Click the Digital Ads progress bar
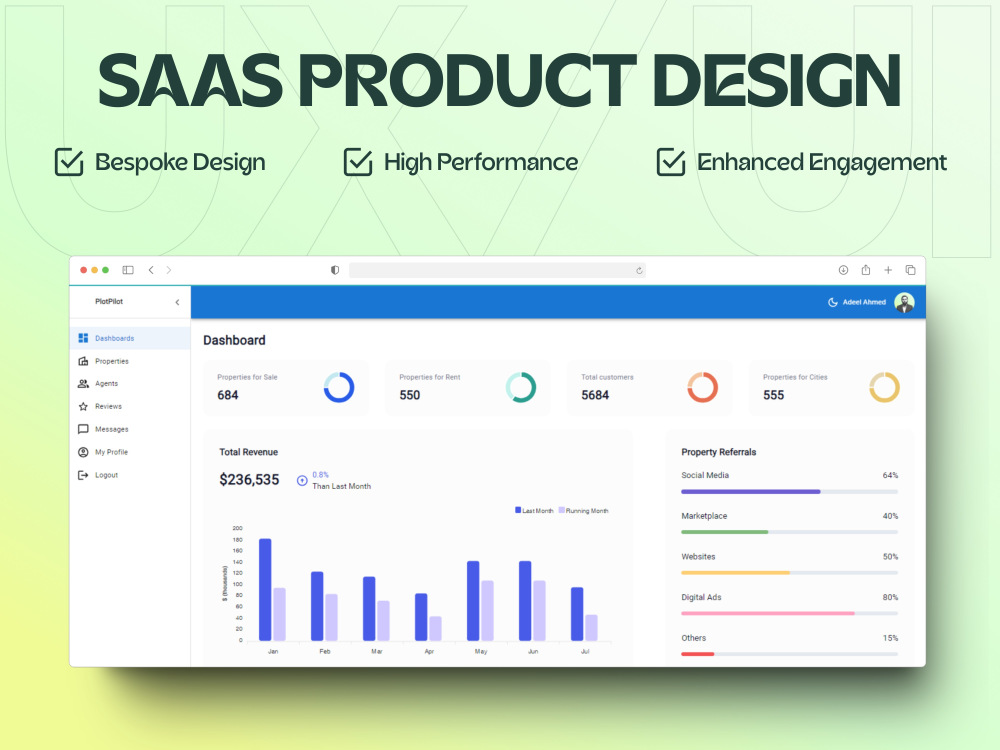Viewport: 1000px width, 750px height. coord(790,614)
